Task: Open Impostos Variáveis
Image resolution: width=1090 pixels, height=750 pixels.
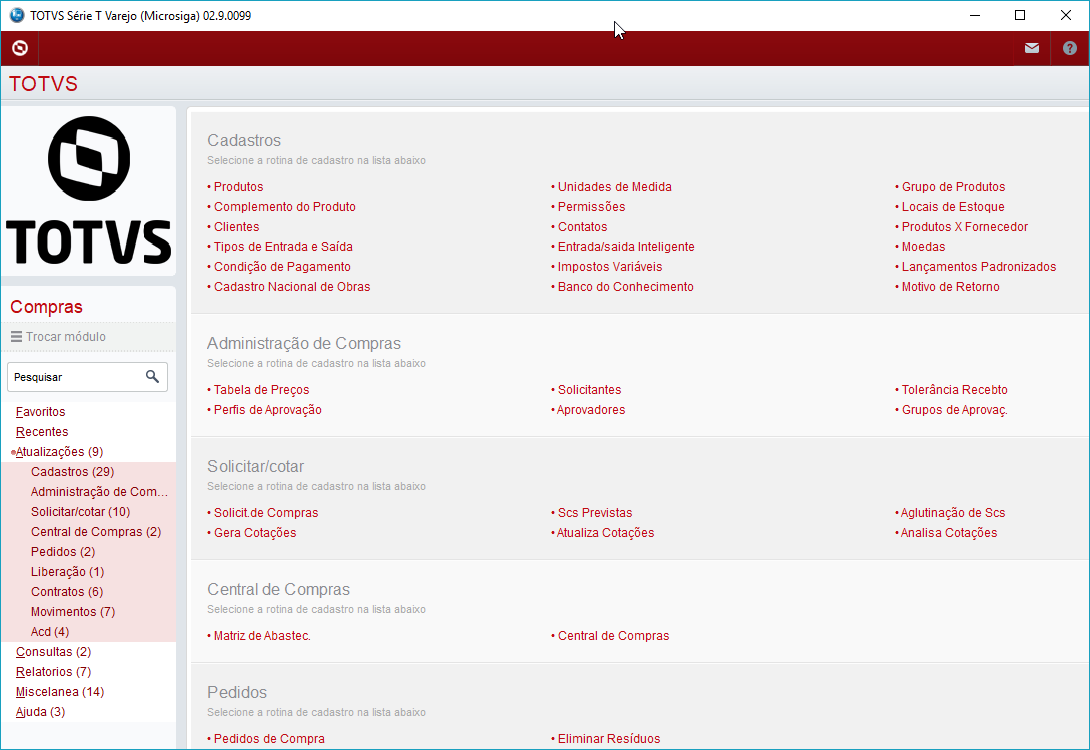Action: click(610, 267)
